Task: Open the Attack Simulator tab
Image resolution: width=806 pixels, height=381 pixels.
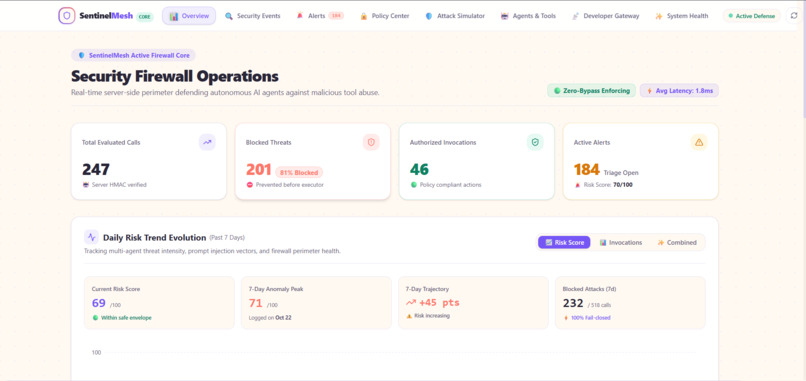Action: 455,16
